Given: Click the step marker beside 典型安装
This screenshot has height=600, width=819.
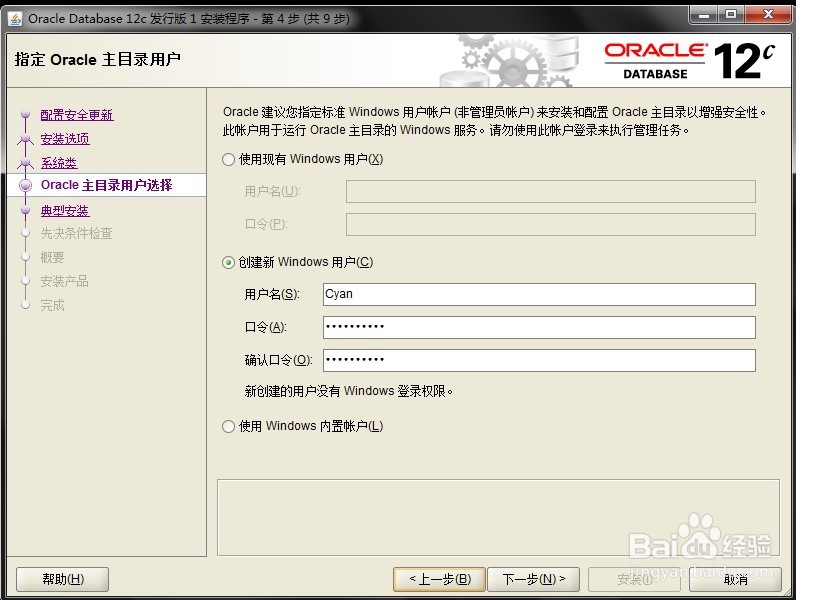Looking at the screenshot, I should pyautogui.click(x=25, y=210).
